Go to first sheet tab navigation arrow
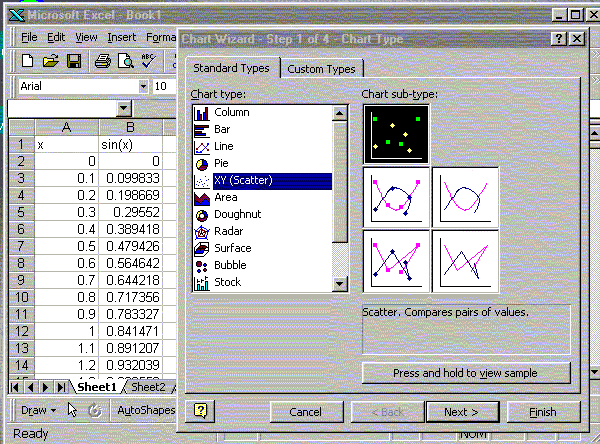 15,387
